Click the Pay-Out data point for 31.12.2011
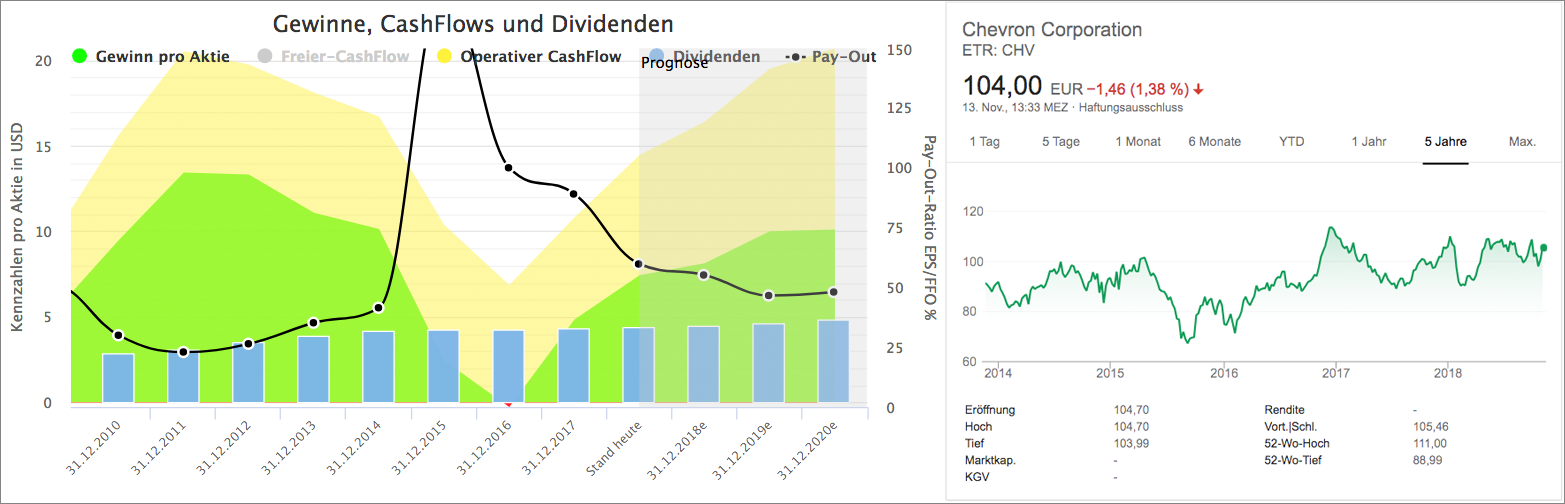This screenshot has width=1565, height=504. coord(183,352)
